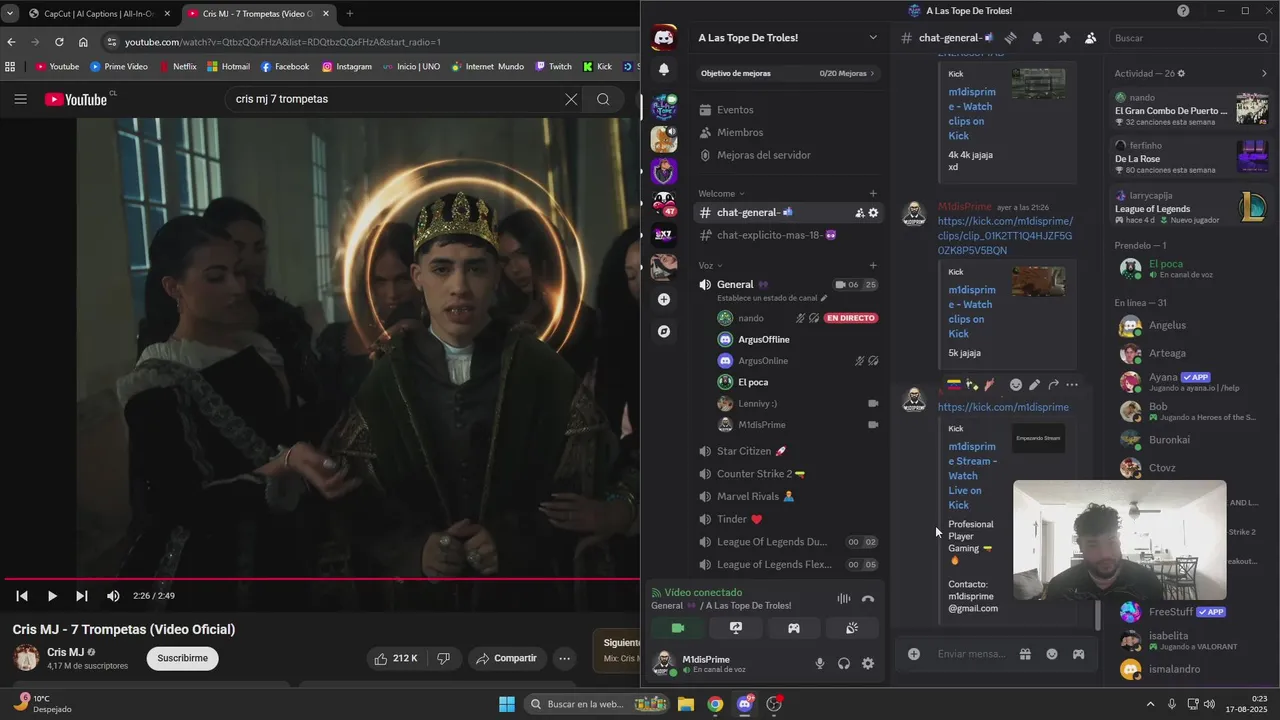1280x720 pixels.
Task: Click the Compartir share button
Action: (507, 658)
